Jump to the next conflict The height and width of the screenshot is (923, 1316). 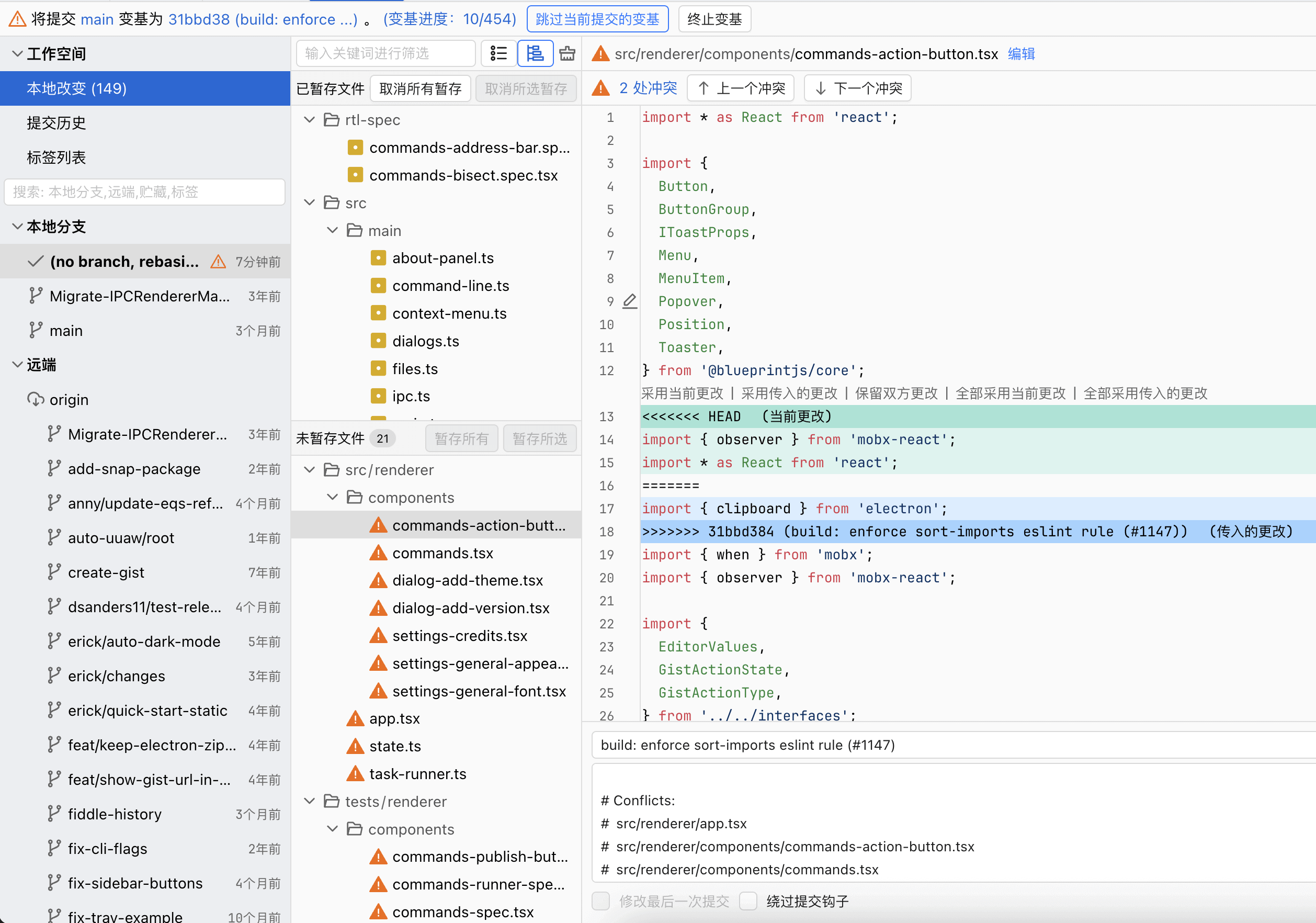(x=857, y=88)
